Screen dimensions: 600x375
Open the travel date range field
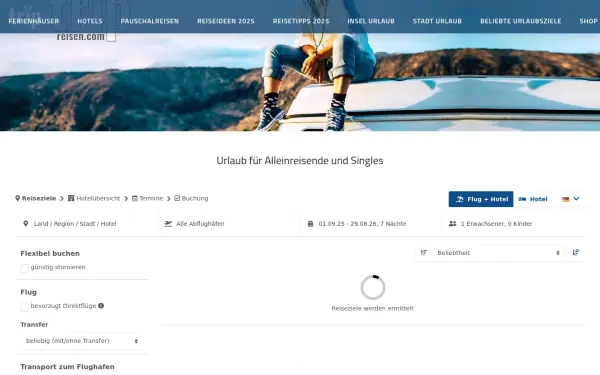tap(371, 224)
